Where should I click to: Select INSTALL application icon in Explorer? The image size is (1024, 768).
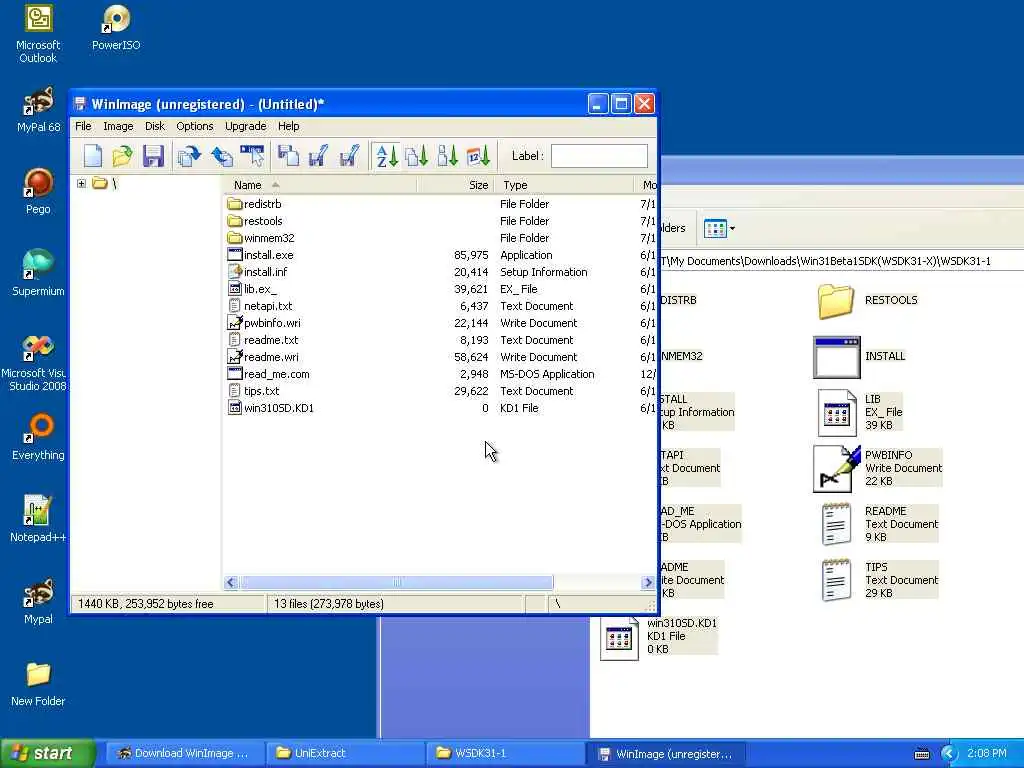coord(860,357)
